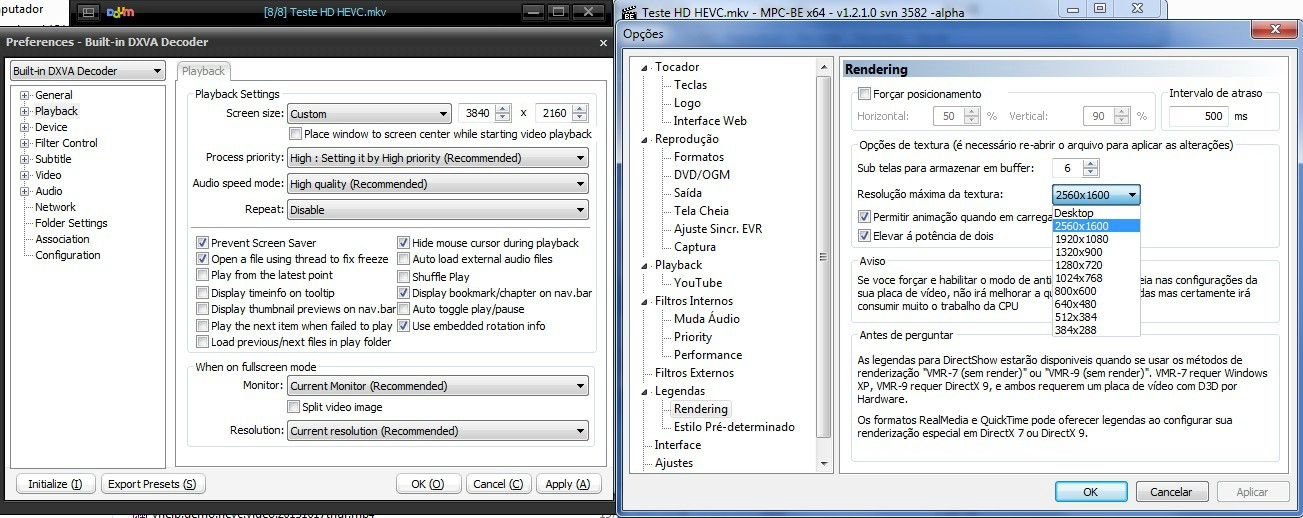Screen dimensions: 1303x518
Task: Open the fullscreen Resolution dropdown
Action: tap(438, 431)
